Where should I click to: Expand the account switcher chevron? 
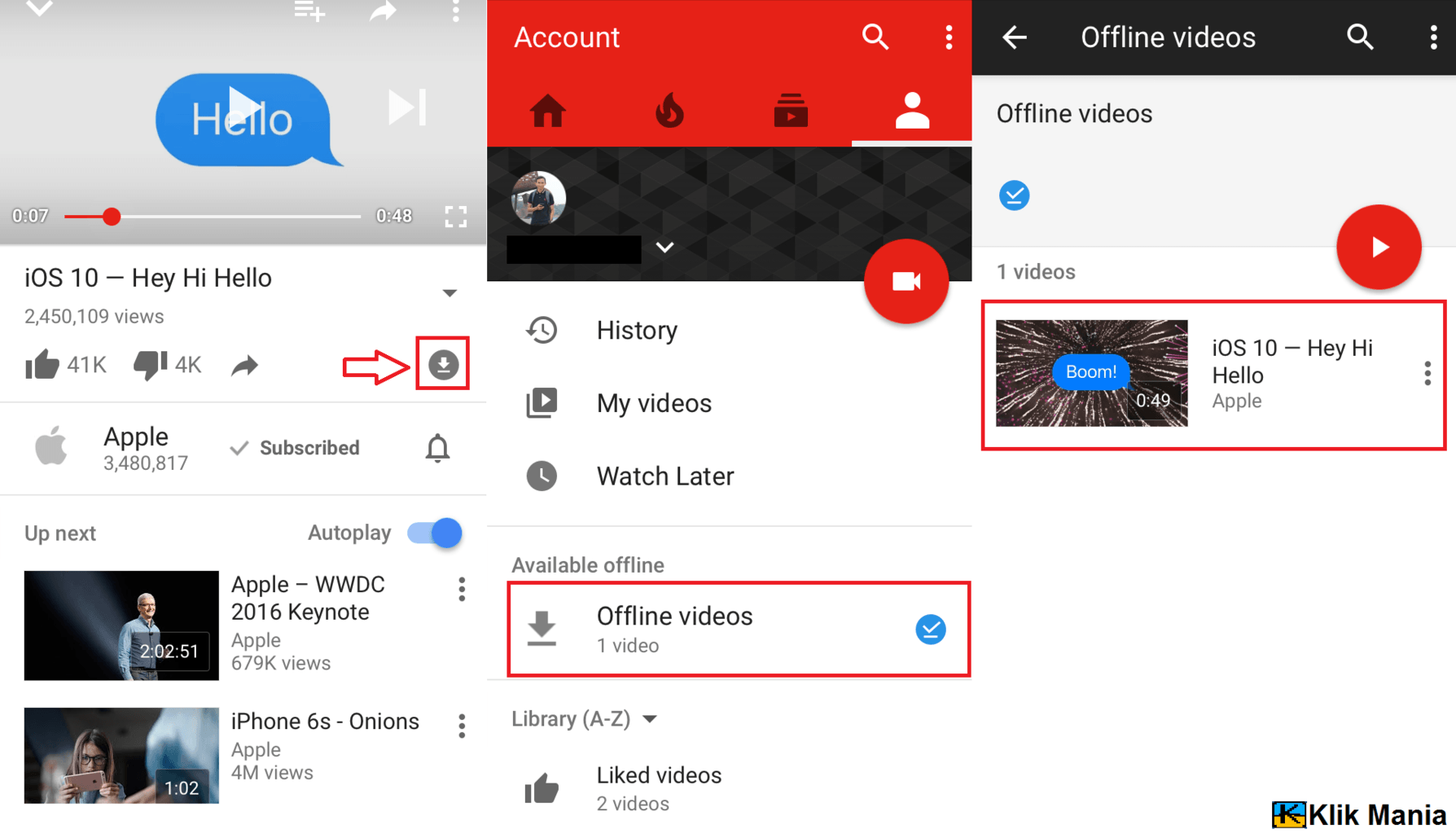pyautogui.click(x=664, y=248)
